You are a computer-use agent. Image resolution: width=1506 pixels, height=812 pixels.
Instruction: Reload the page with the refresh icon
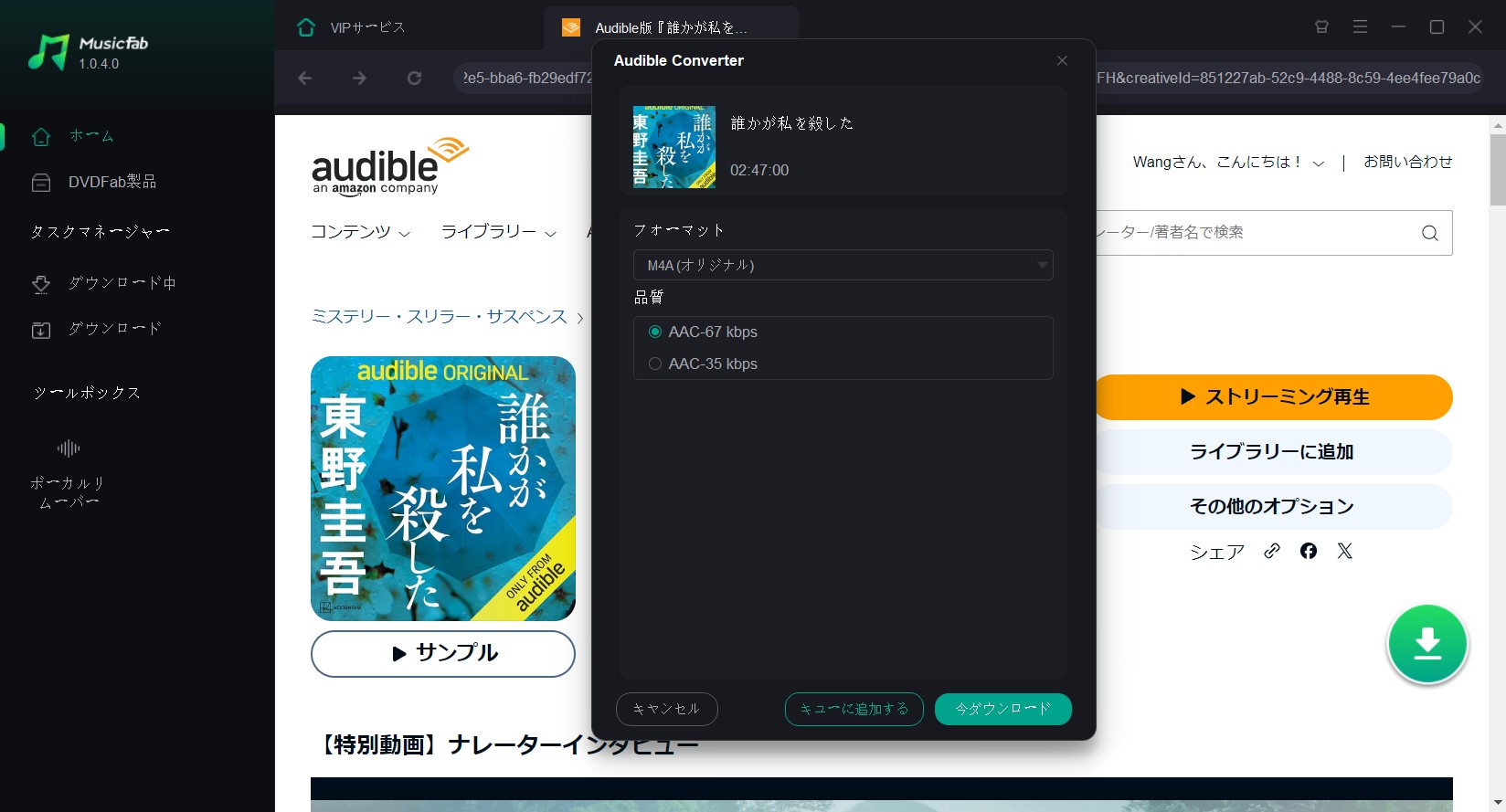pos(414,79)
